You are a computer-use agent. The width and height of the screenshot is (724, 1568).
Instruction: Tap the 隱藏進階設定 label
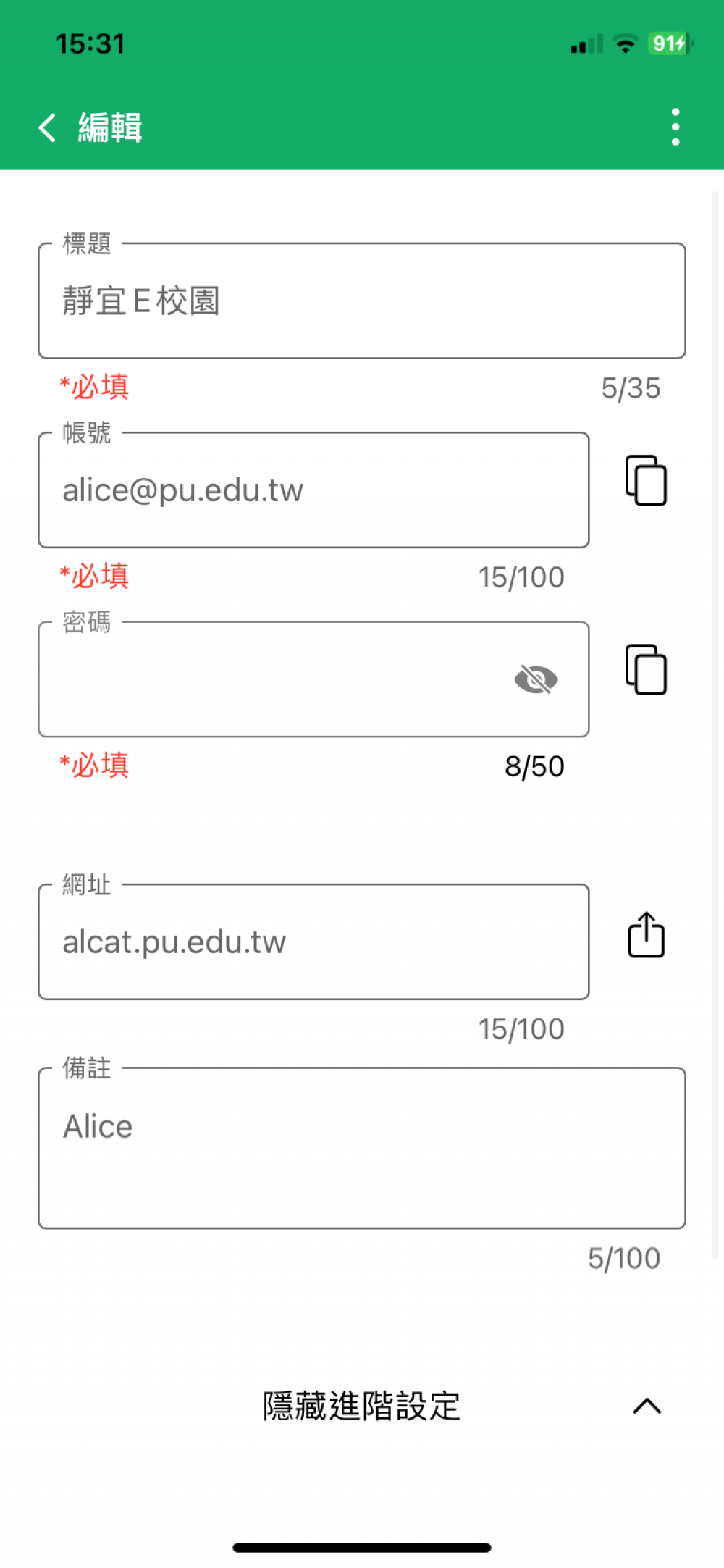(361, 1406)
